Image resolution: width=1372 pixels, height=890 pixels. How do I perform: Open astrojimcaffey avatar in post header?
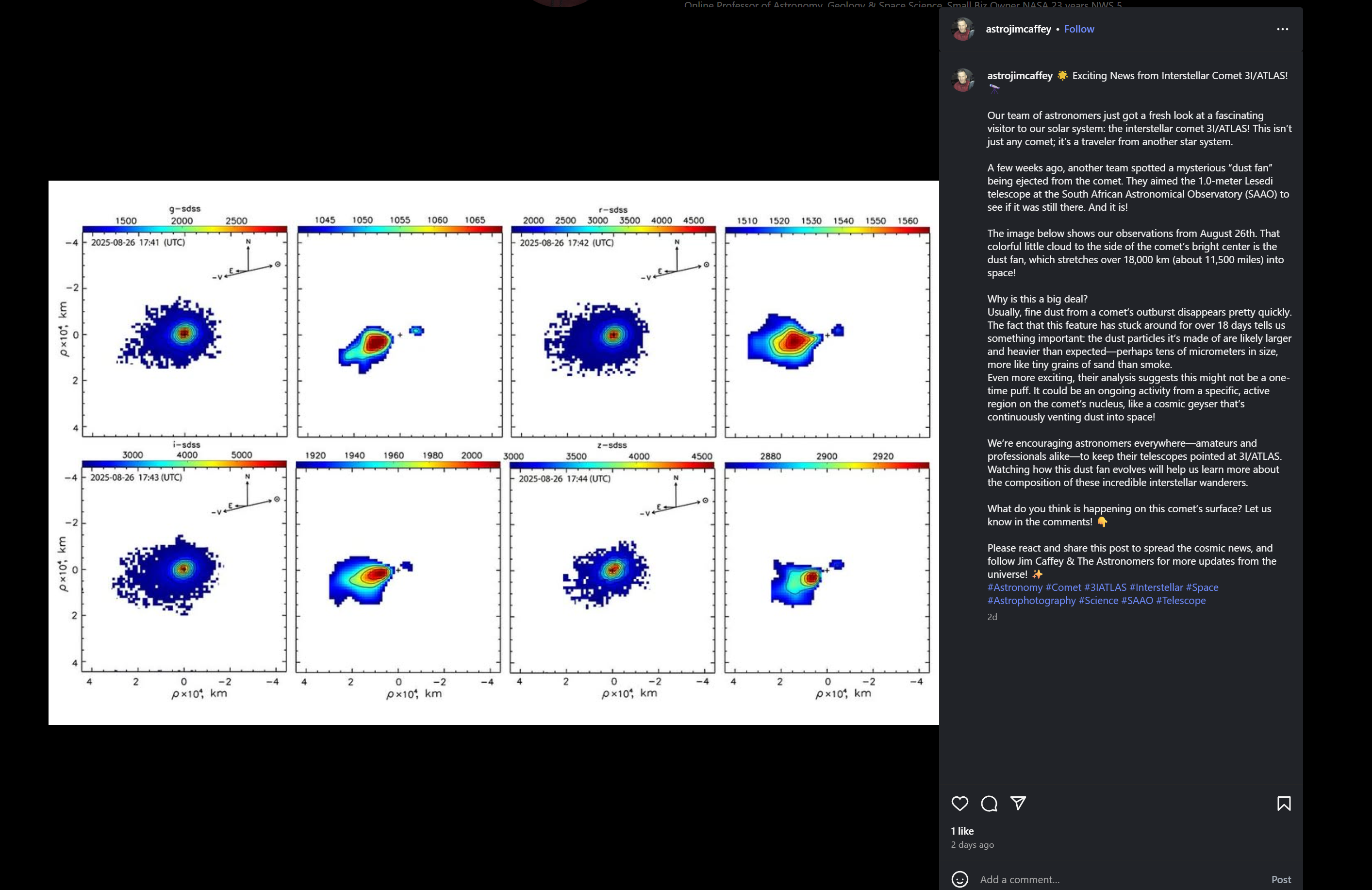pyautogui.click(x=963, y=29)
